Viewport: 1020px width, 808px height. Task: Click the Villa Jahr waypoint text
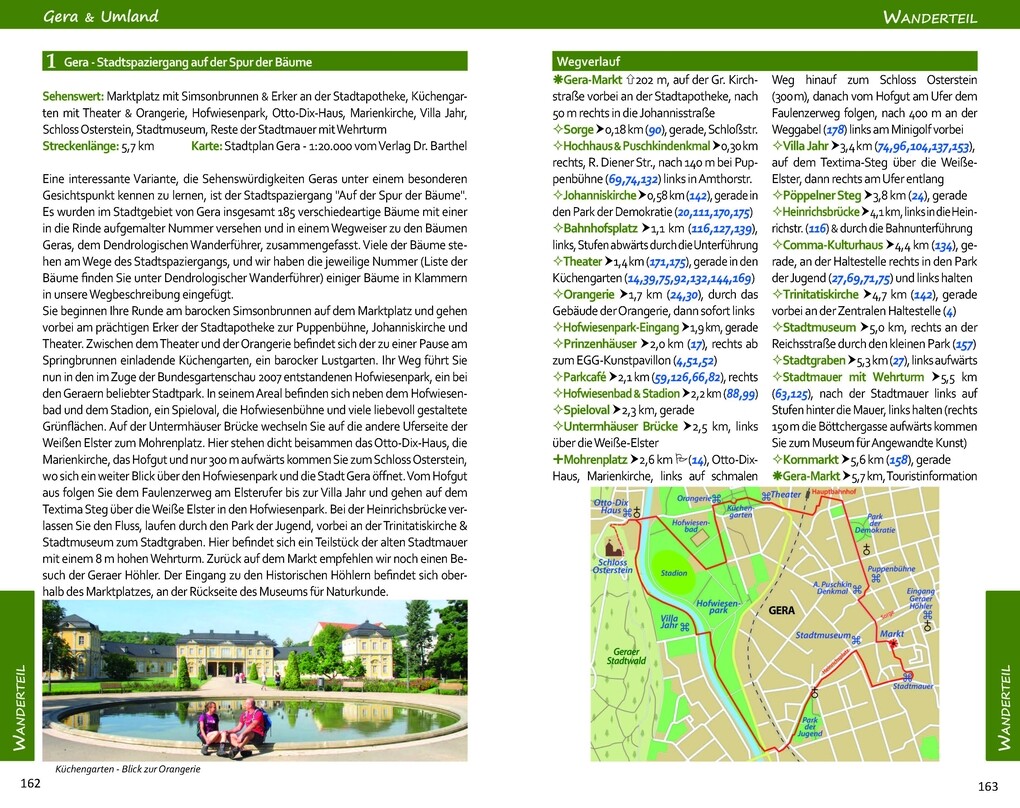tap(805, 146)
